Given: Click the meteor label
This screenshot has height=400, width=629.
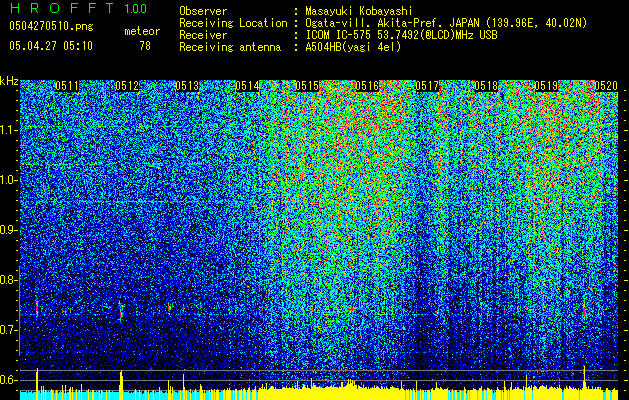Looking at the screenshot, I should (142, 31).
